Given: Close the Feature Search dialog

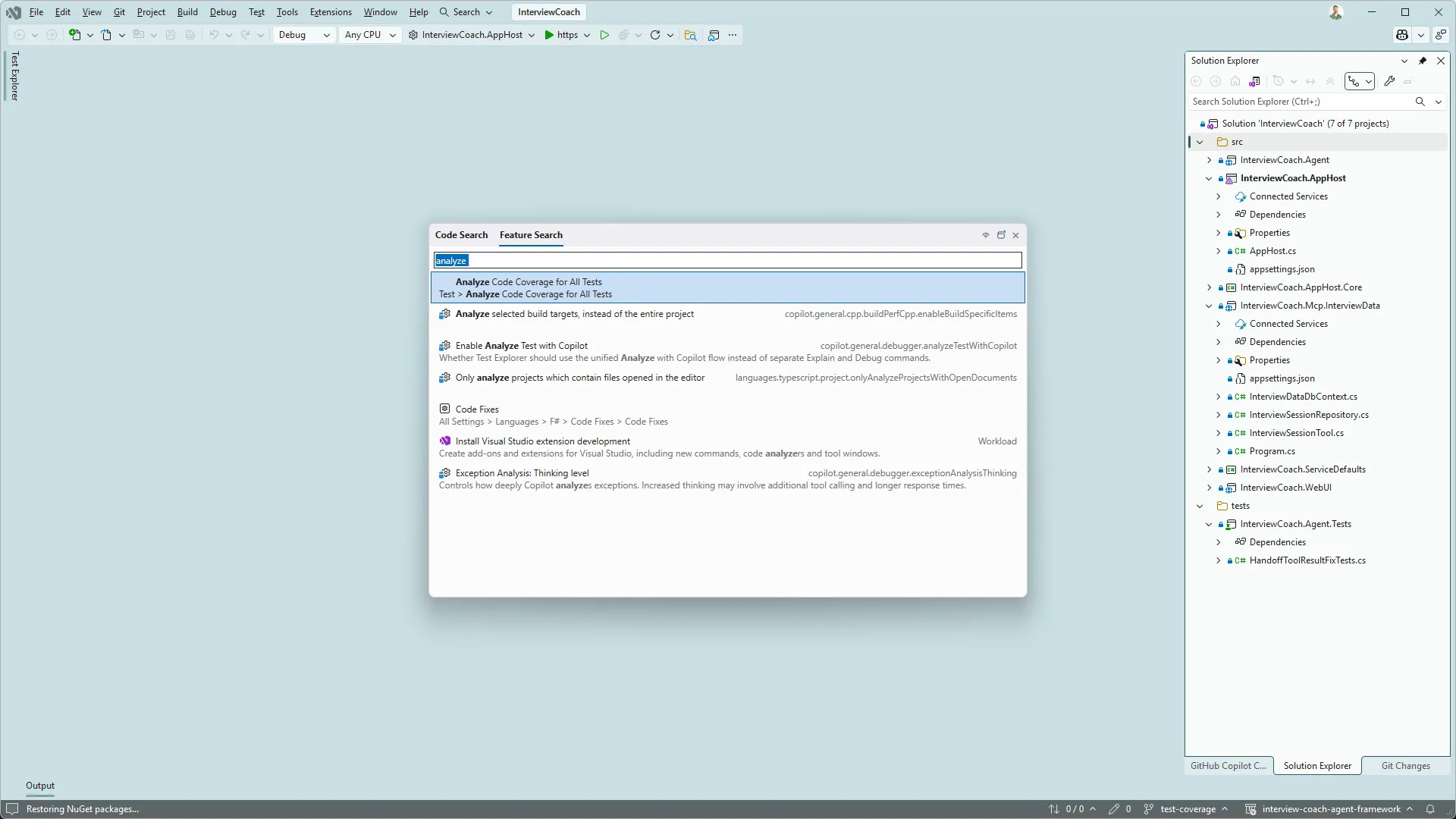Looking at the screenshot, I should [x=1015, y=235].
